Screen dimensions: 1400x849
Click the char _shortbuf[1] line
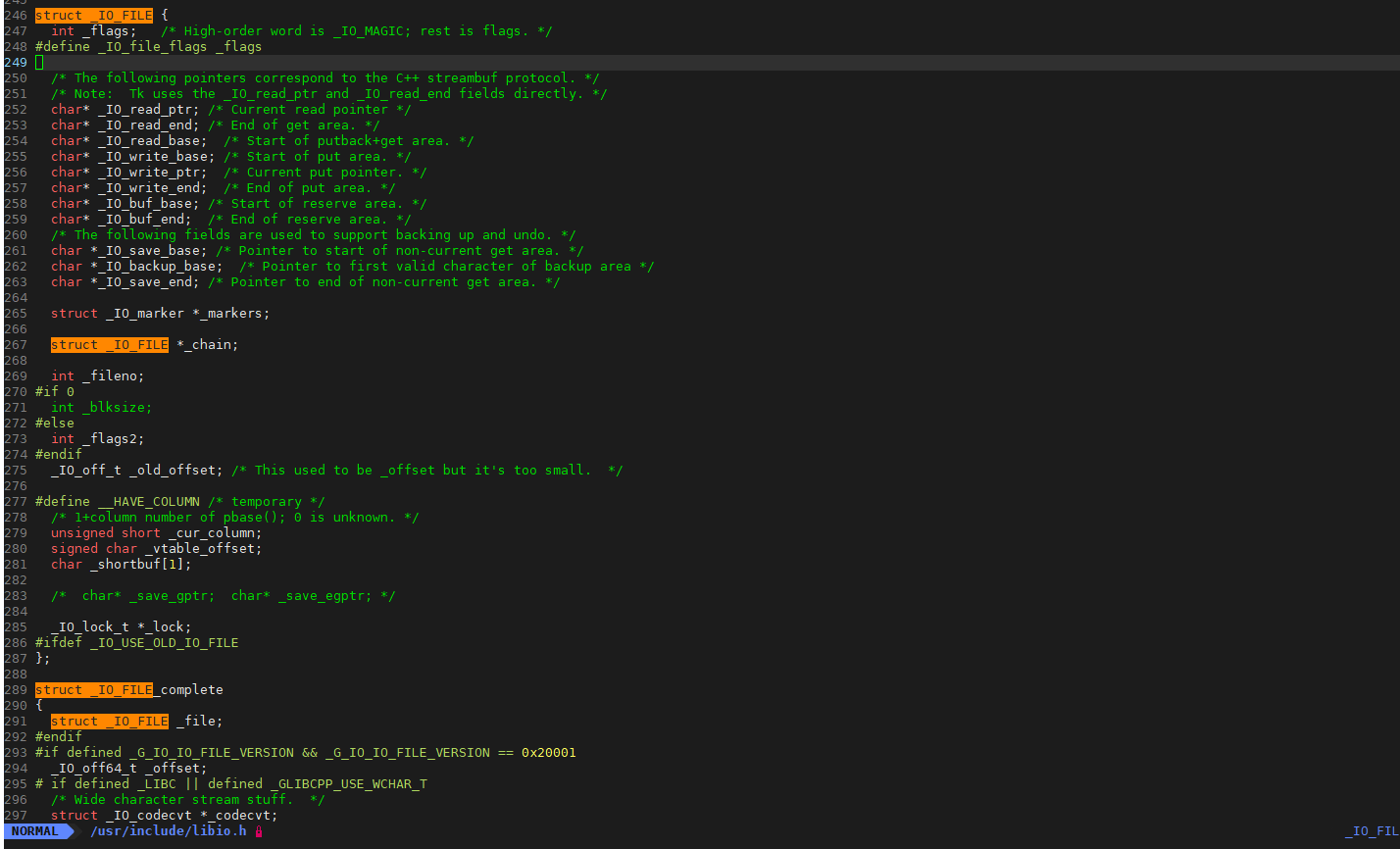122,565
